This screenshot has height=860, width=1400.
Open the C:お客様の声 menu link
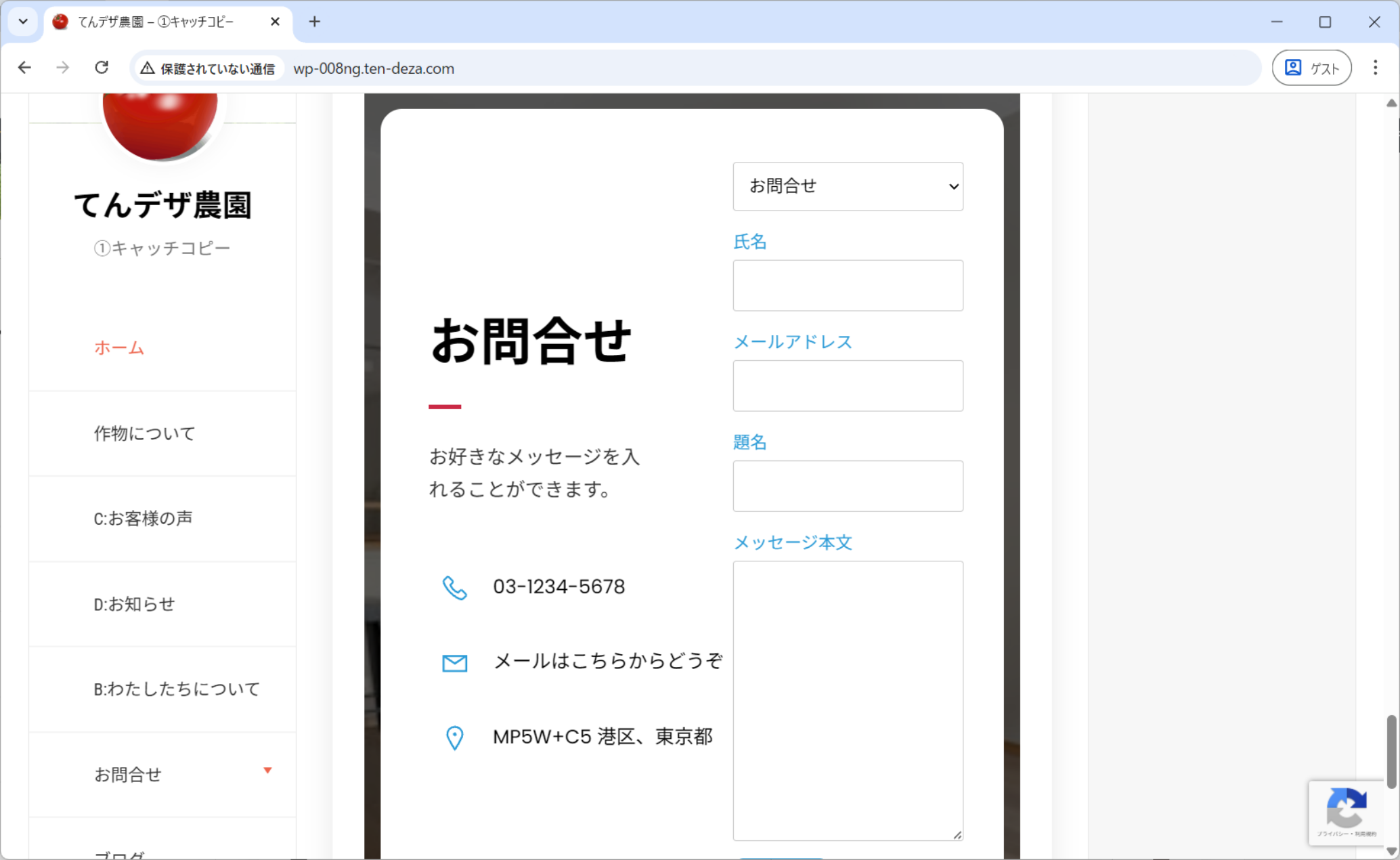click(x=143, y=519)
